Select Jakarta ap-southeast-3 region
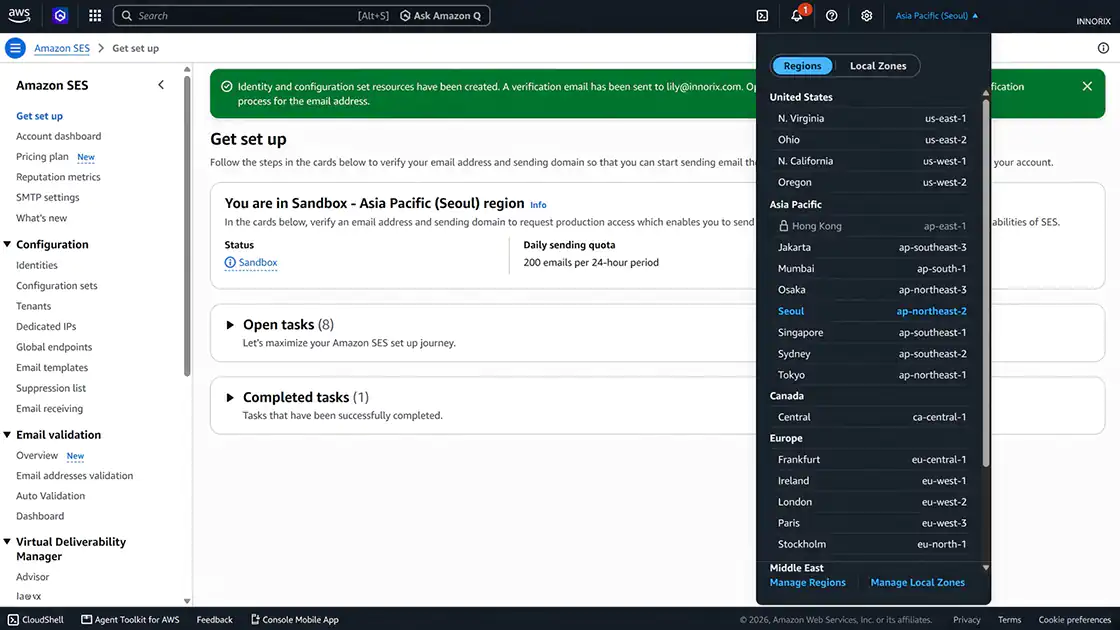Image resolution: width=1120 pixels, height=630 pixels. coord(871,247)
